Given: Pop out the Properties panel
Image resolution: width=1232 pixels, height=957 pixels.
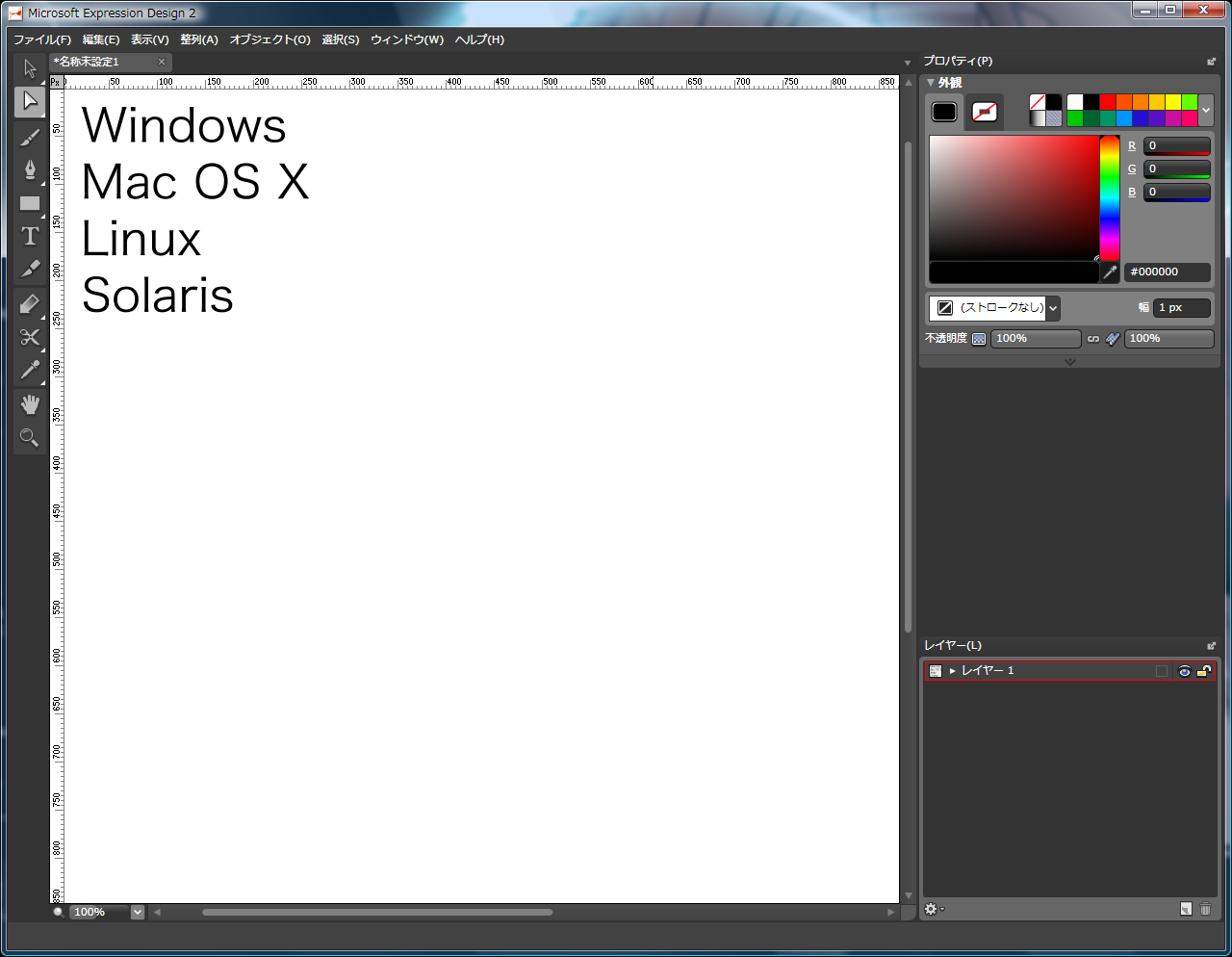Looking at the screenshot, I should point(1211,62).
